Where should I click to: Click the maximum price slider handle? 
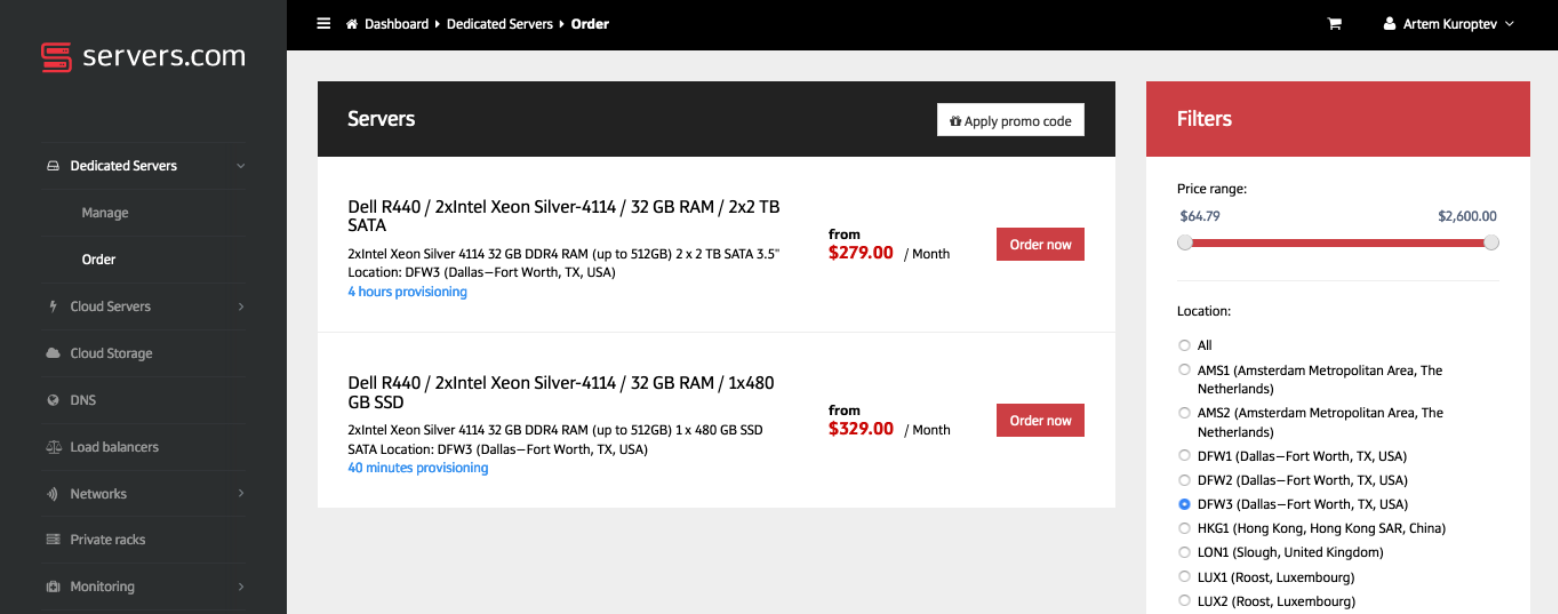(1491, 242)
